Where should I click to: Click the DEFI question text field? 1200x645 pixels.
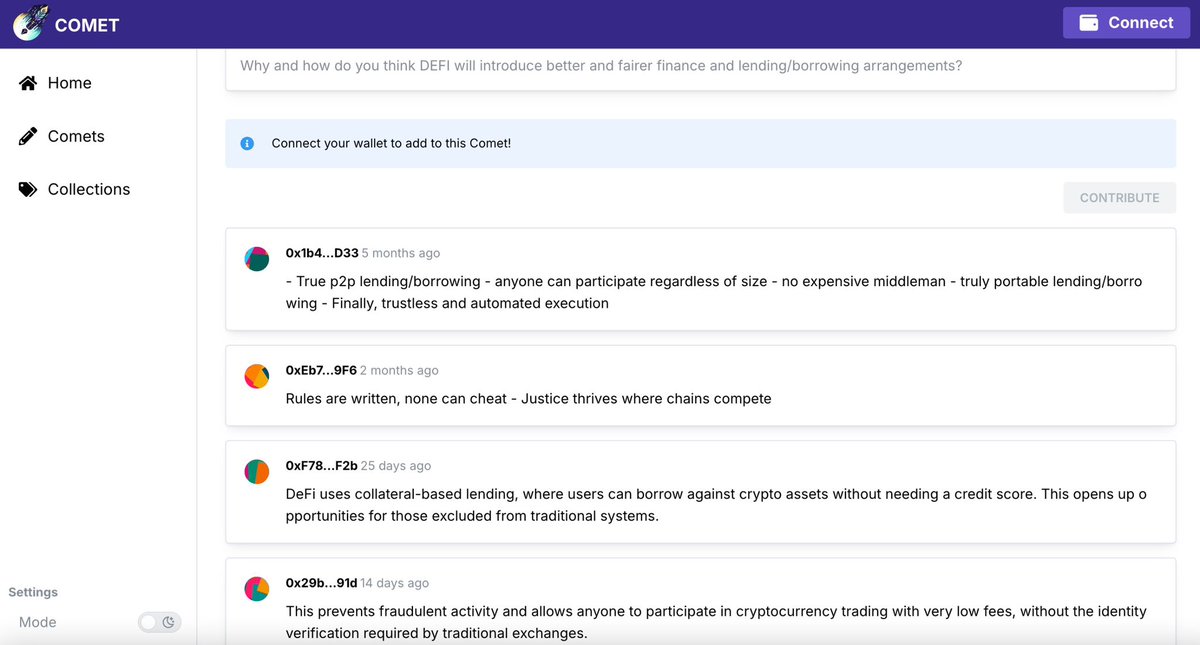(700, 65)
